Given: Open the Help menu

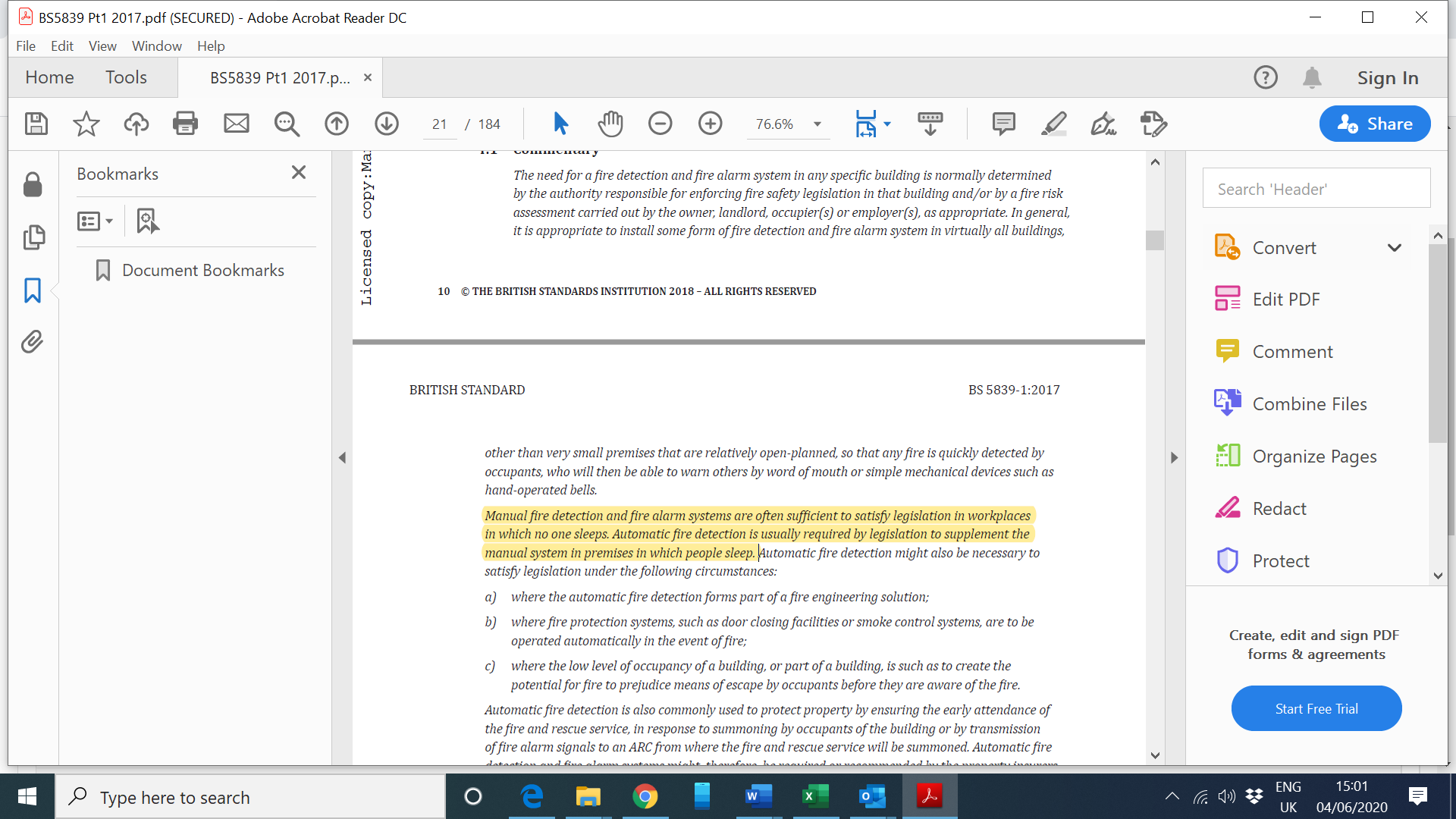Looking at the screenshot, I should coord(211,45).
